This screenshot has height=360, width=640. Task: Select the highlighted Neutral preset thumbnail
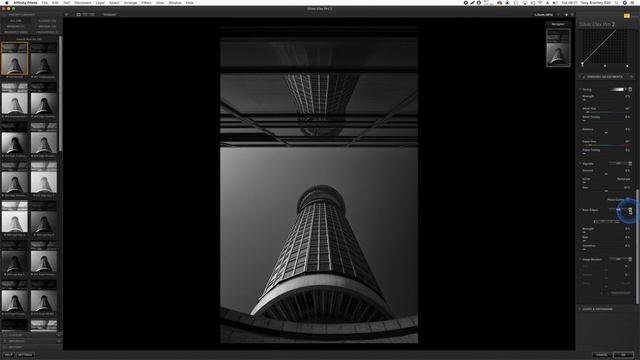click(x=15, y=58)
